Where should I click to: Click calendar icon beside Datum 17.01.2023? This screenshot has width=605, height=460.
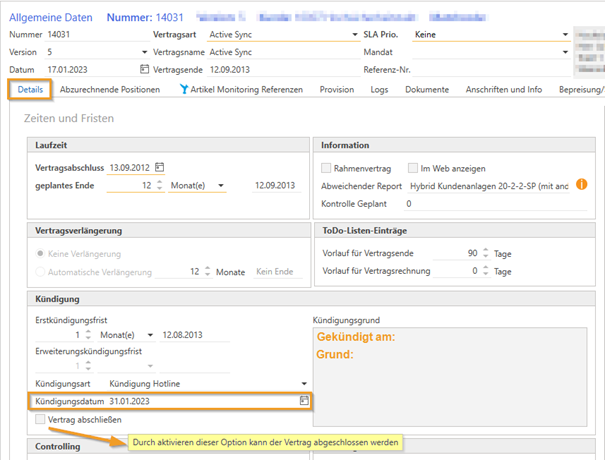pyautogui.click(x=145, y=69)
